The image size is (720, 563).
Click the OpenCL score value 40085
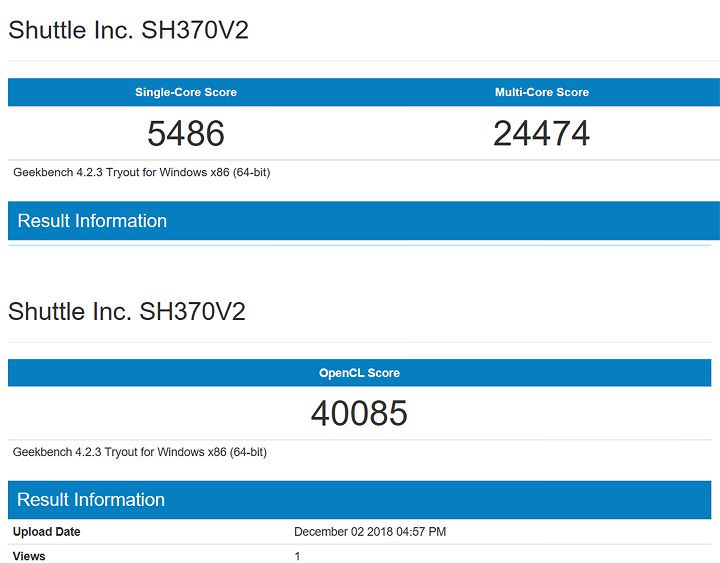click(359, 413)
